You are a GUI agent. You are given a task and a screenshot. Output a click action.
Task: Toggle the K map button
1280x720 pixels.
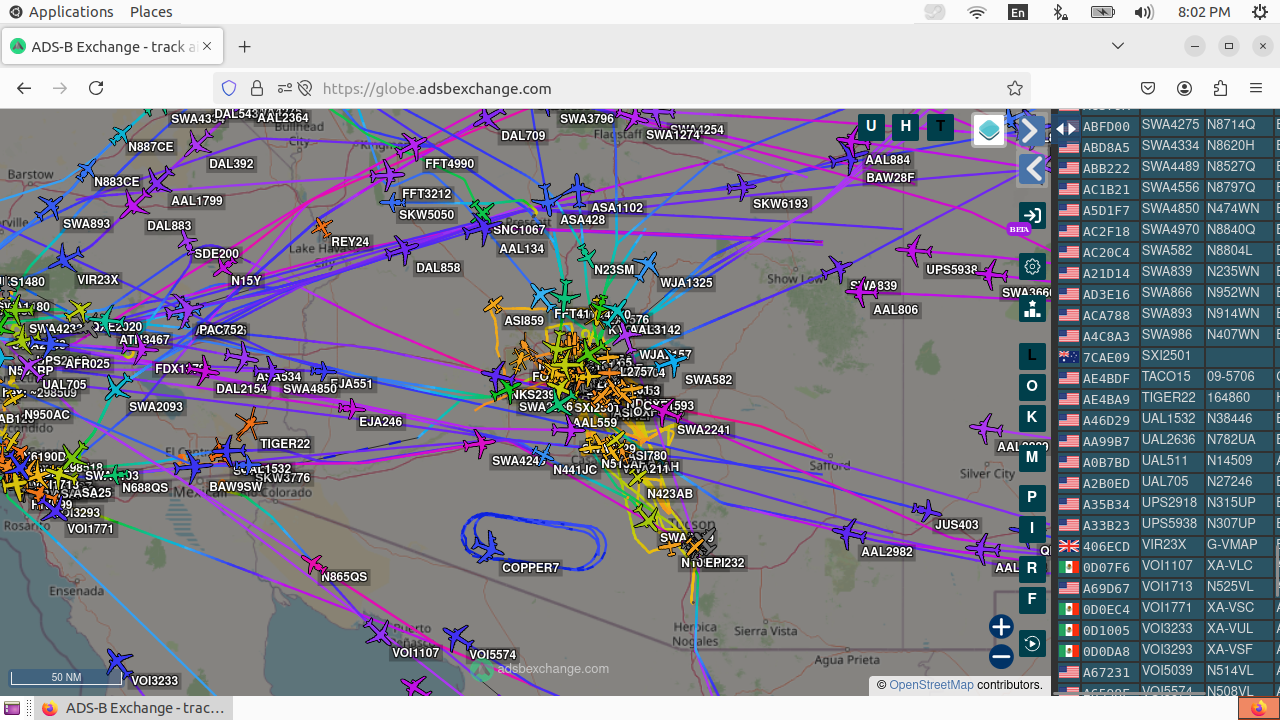(x=1032, y=417)
